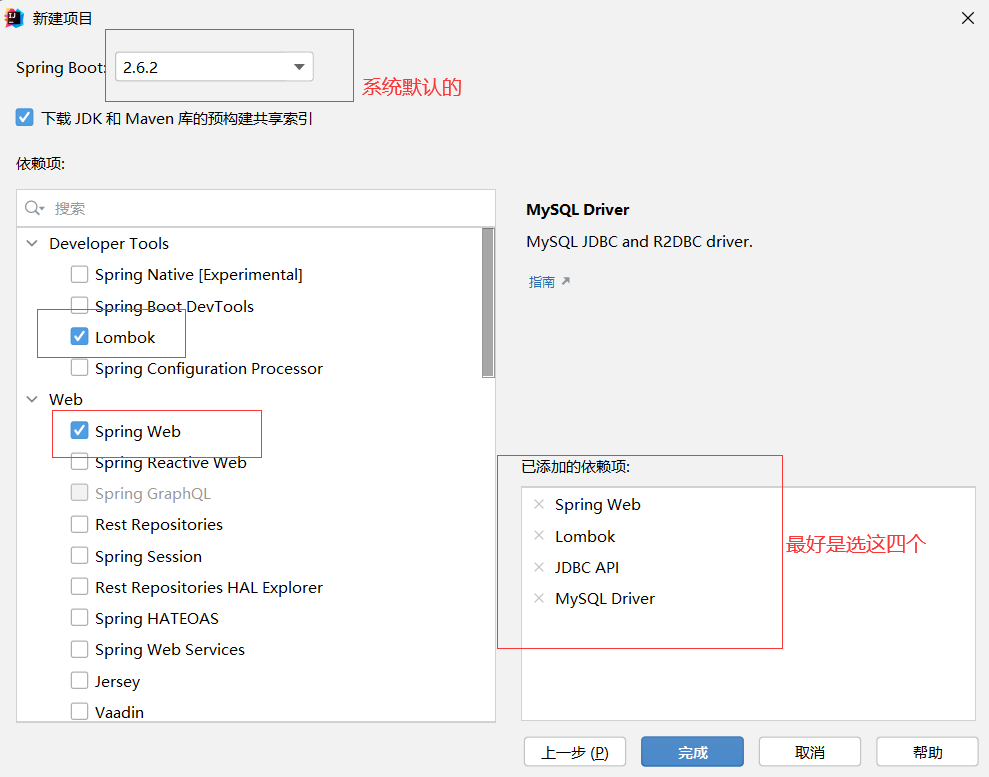Check the Jersey dependency
The height and width of the screenshot is (777, 989).
pyautogui.click(x=79, y=681)
